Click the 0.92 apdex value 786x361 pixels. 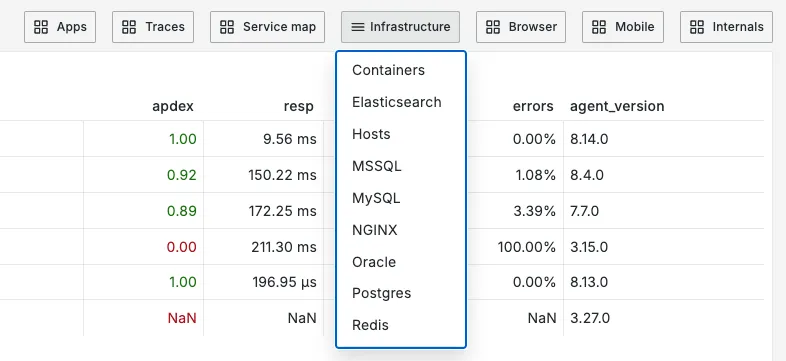coord(181,175)
